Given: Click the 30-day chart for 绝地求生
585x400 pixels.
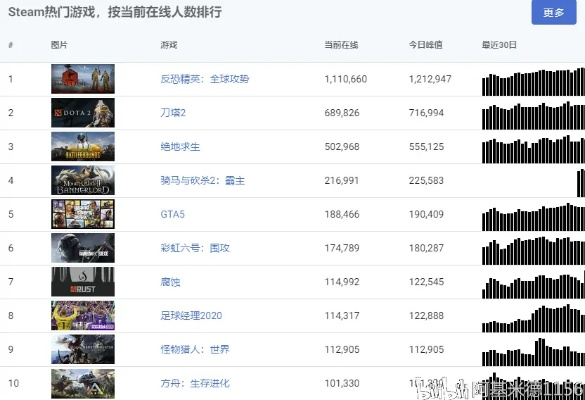Looking at the screenshot, I should coord(534,149).
